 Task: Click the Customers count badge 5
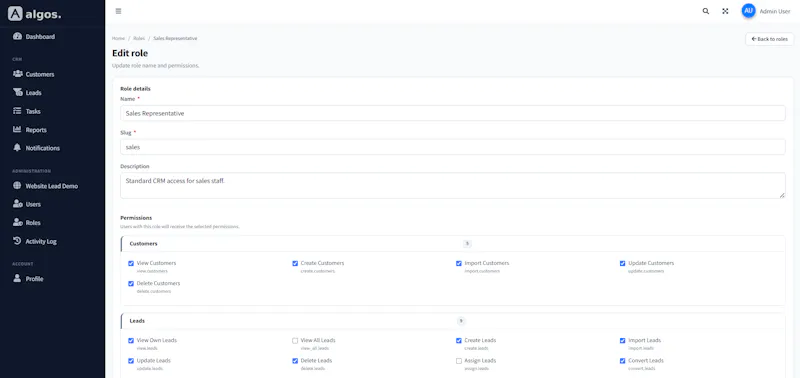(467, 244)
